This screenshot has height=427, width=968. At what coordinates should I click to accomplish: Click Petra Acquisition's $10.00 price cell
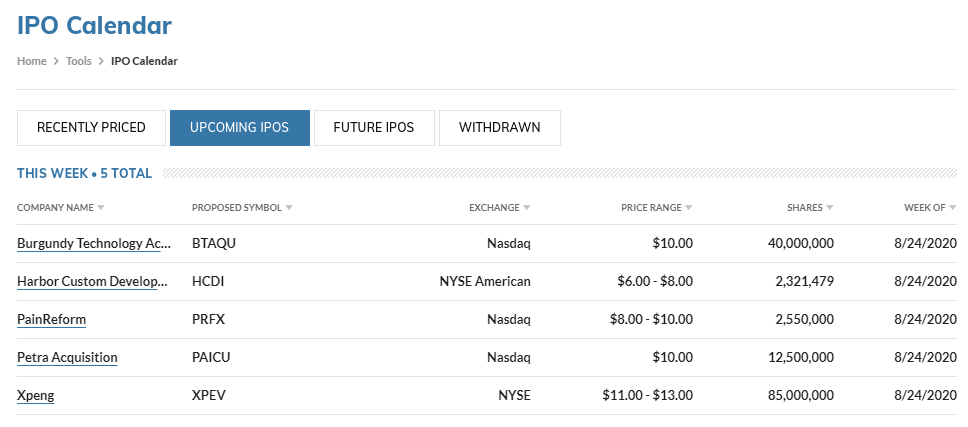[x=672, y=358]
